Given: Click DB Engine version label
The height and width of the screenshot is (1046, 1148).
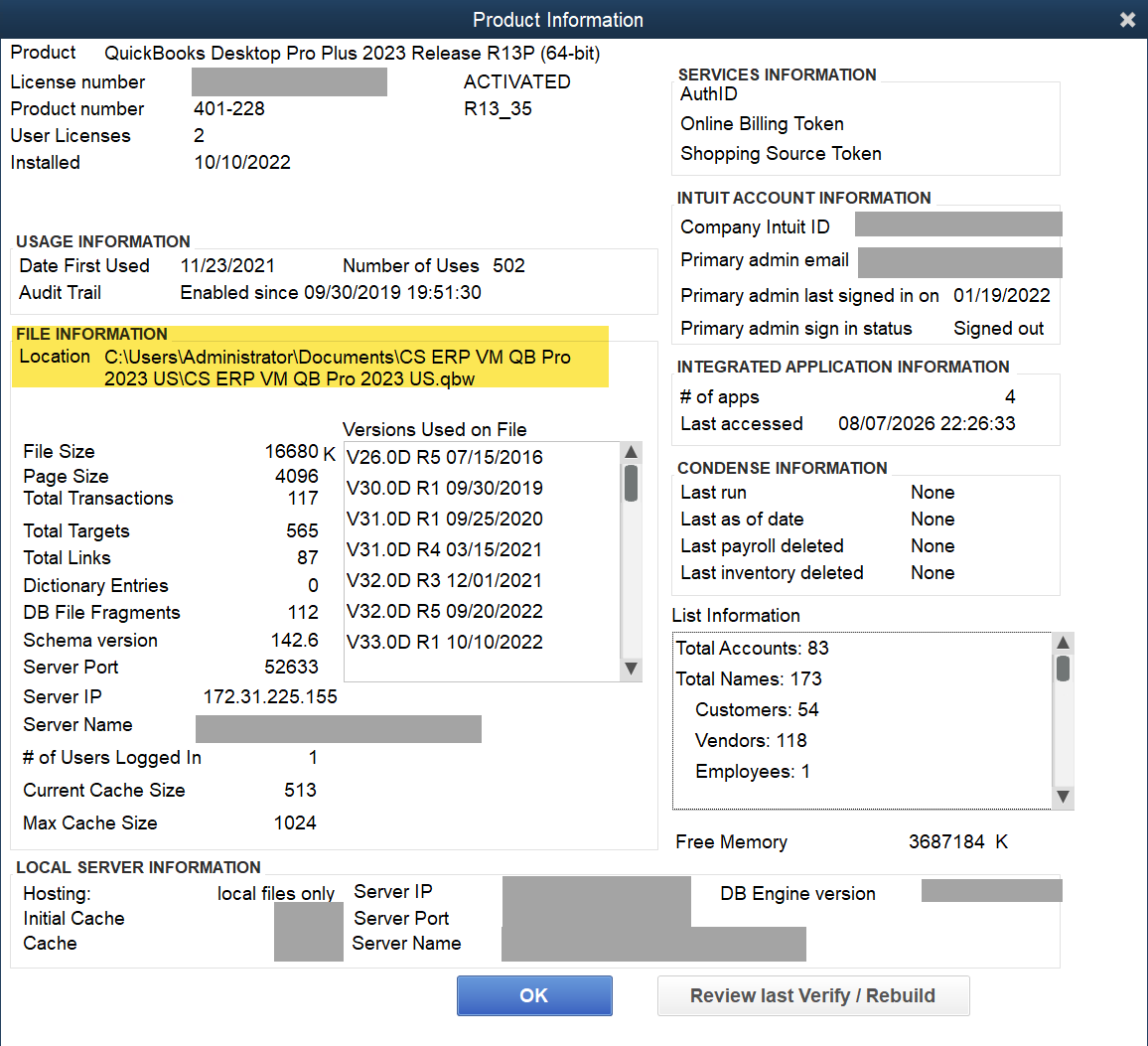Looking at the screenshot, I should (x=798, y=894).
